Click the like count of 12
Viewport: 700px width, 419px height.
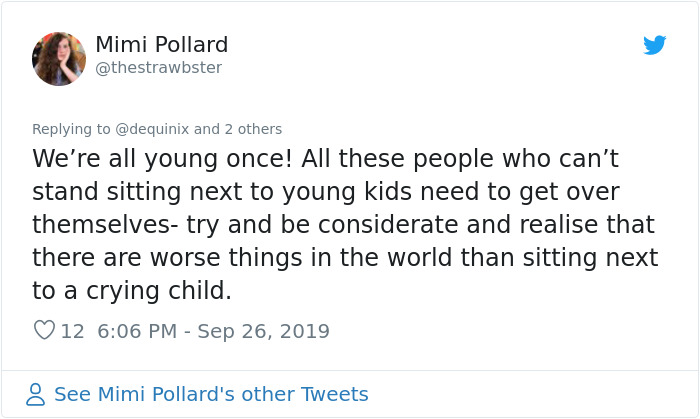(x=72, y=330)
